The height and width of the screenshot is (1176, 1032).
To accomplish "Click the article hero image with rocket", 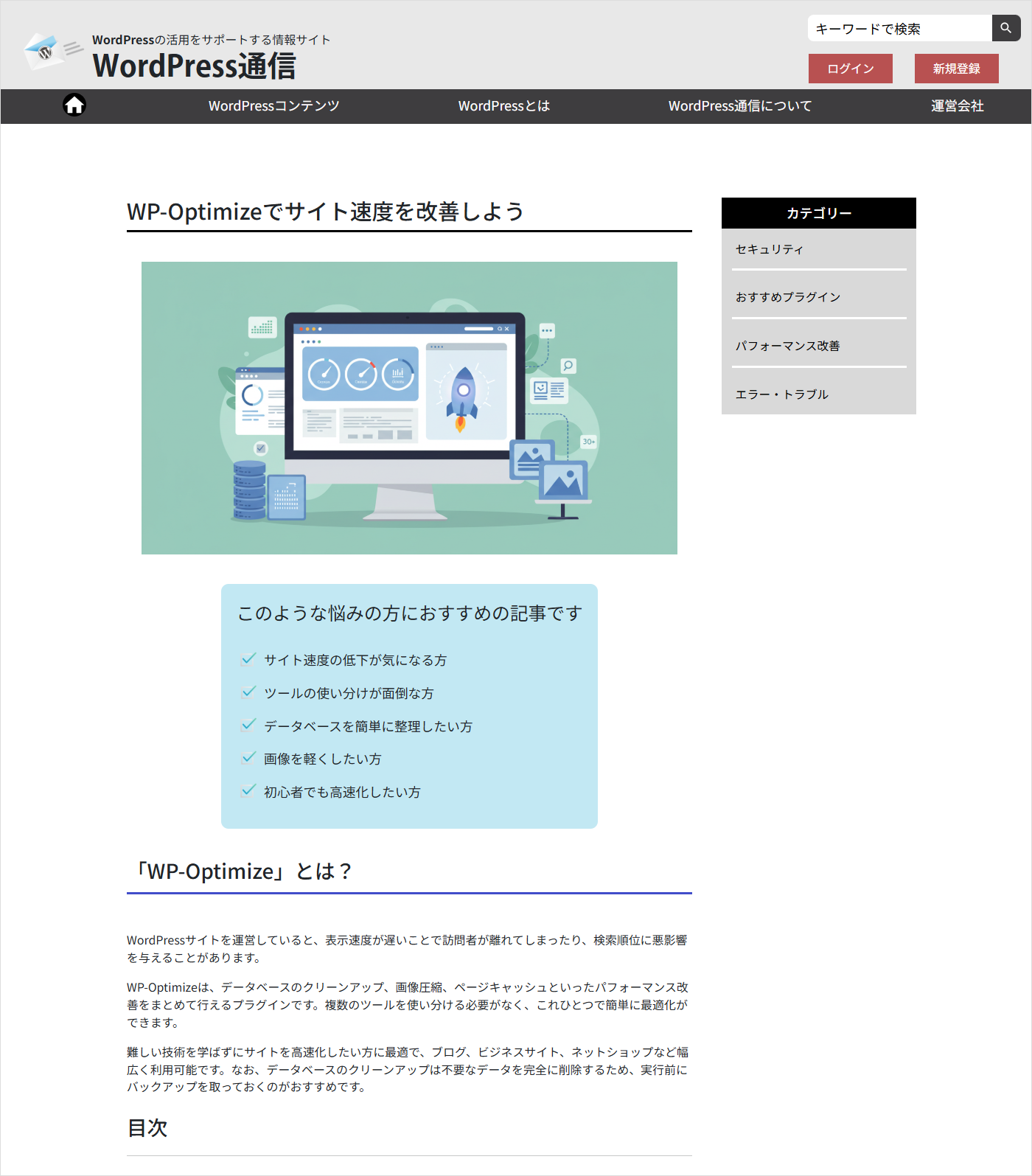I will pyautogui.click(x=409, y=408).
